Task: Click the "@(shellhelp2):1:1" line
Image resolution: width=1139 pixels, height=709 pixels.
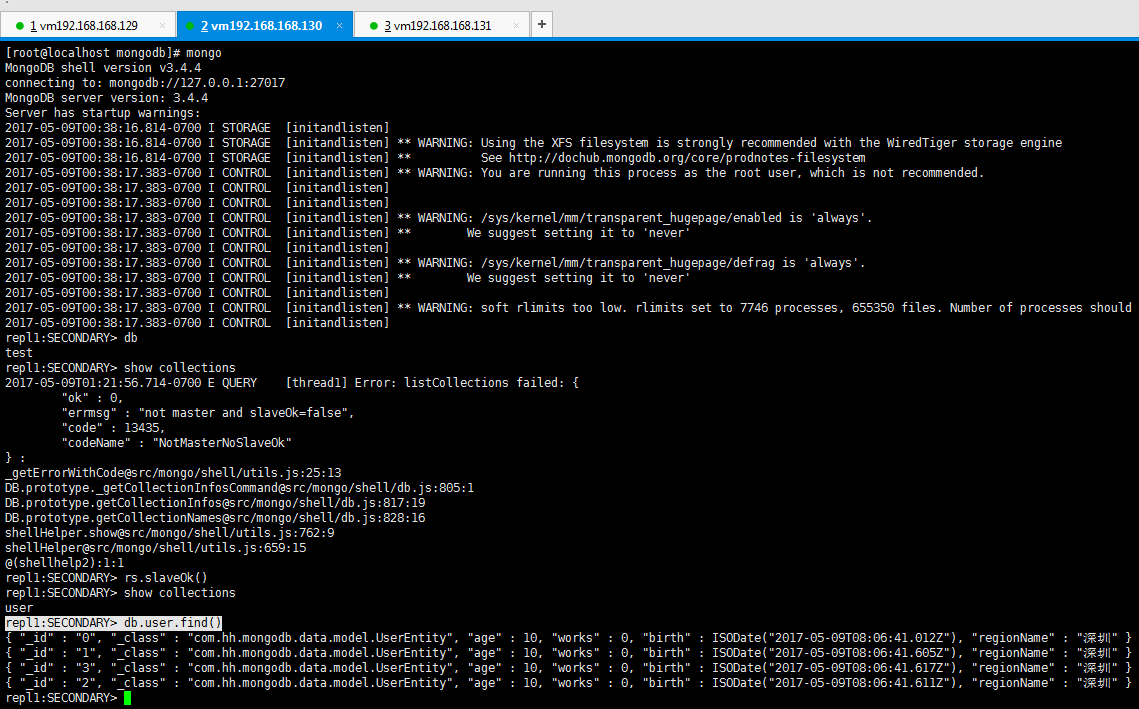Action: pyautogui.click(x=65, y=563)
